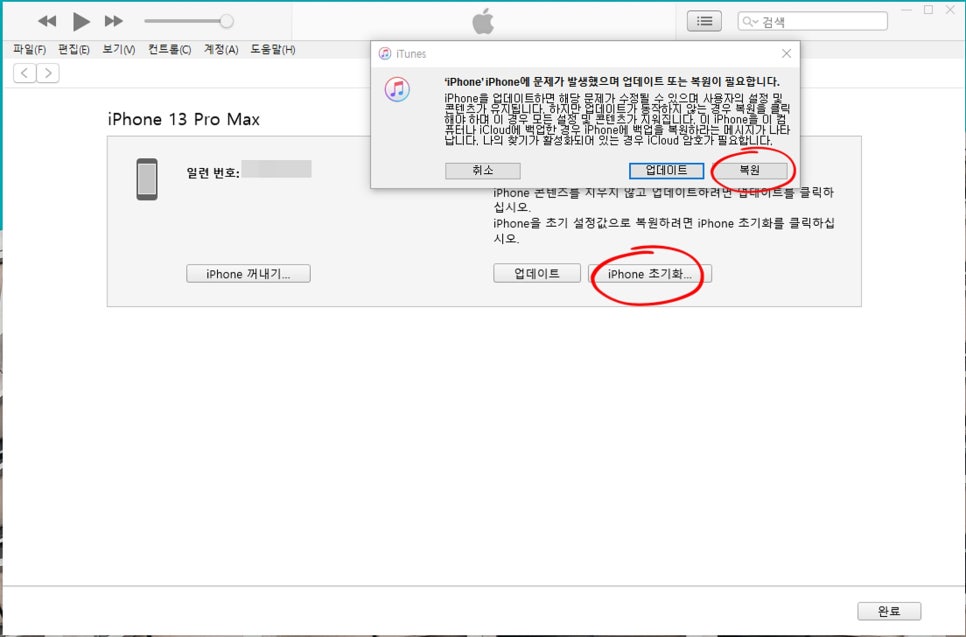Click the Apple logo in the header
This screenshot has width=966, height=637.
pyautogui.click(x=483, y=22)
